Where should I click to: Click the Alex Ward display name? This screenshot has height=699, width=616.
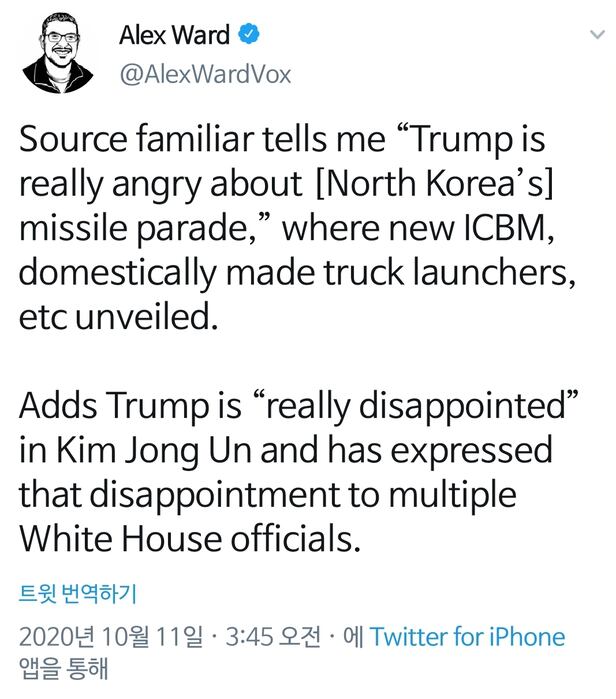[175, 35]
